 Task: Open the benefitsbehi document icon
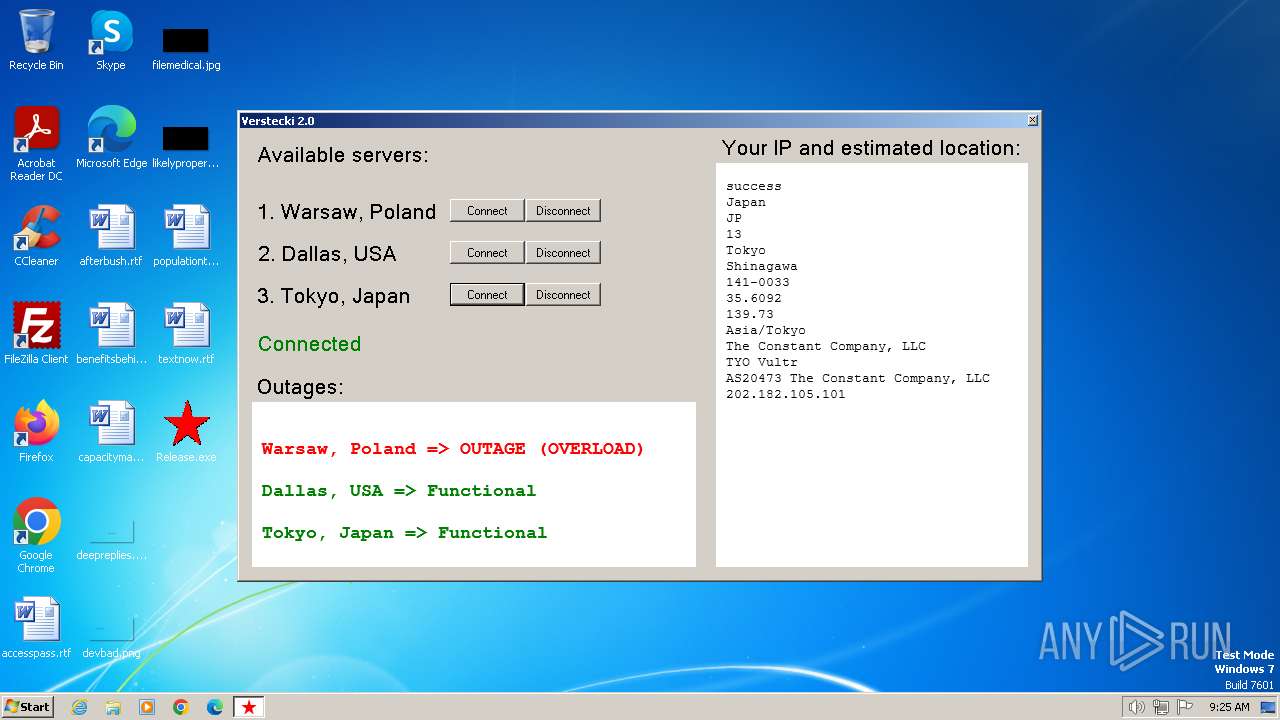pos(111,334)
